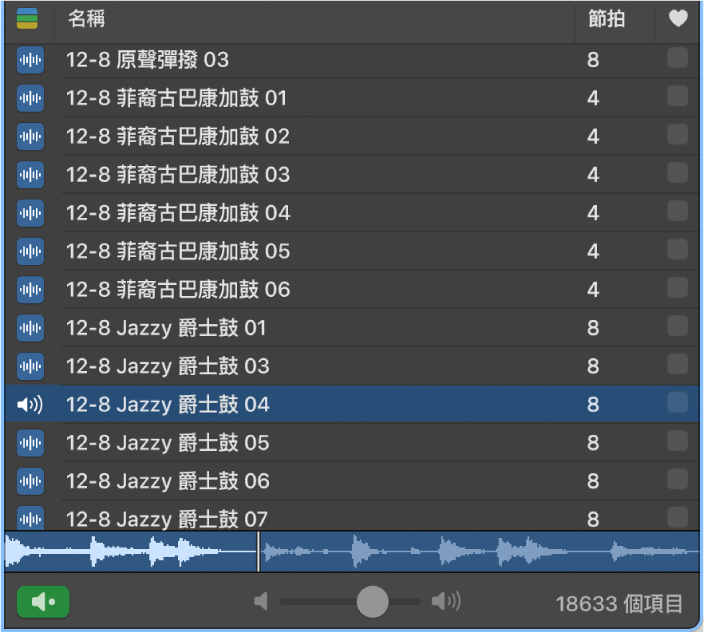Select loop name 12-8 原聲彈撥 03
Screen dimensions: 705x633
pyautogui.click(x=147, y=60)
